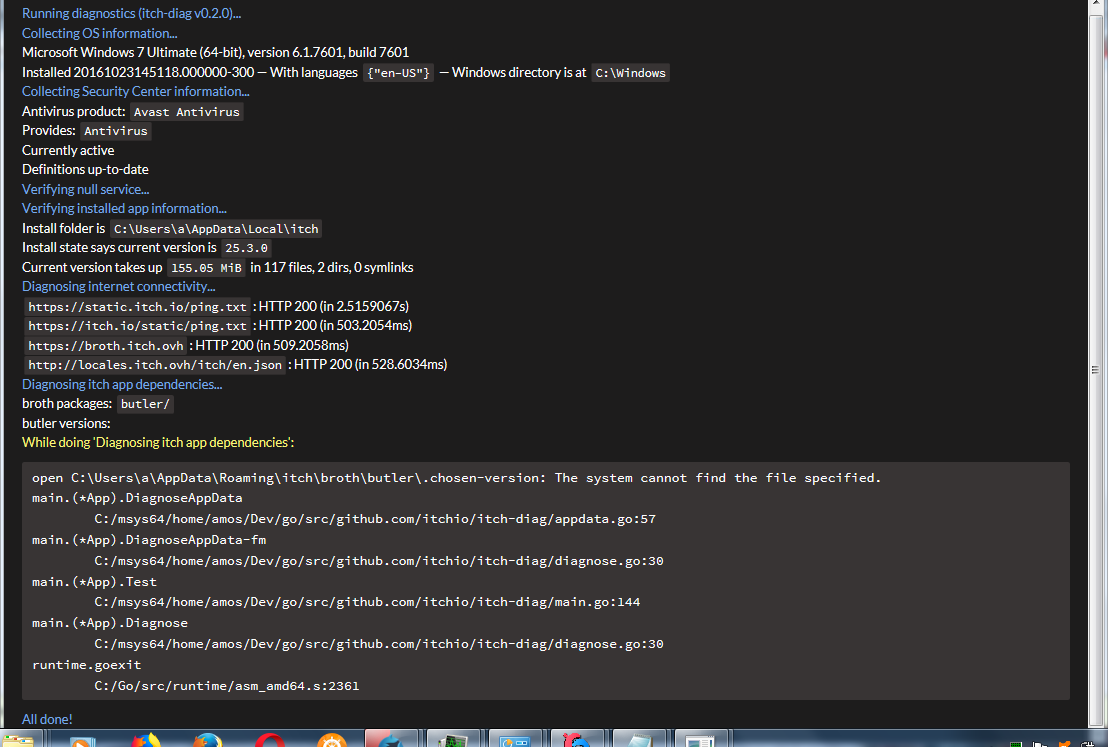This screenshot has height=747, width=1108.
Task: Click the 'Running diagnostics (itch-diag v0.2.0)...' heading
Action: pyautogui.click(x=131, y=13)
